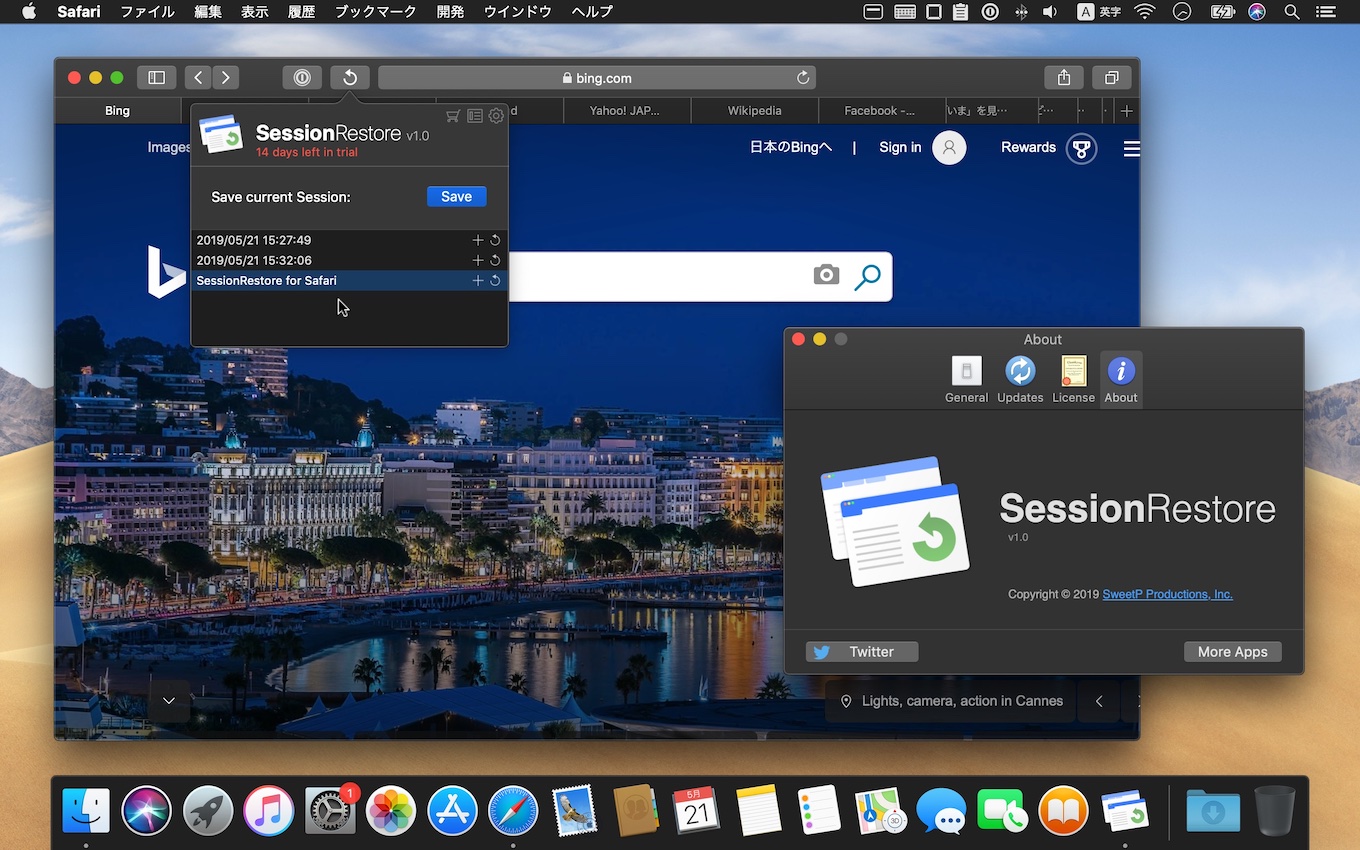Screen dimensions: 1360x850
Task: Open a new Safari tab
Action: (x=1127, y=111)
